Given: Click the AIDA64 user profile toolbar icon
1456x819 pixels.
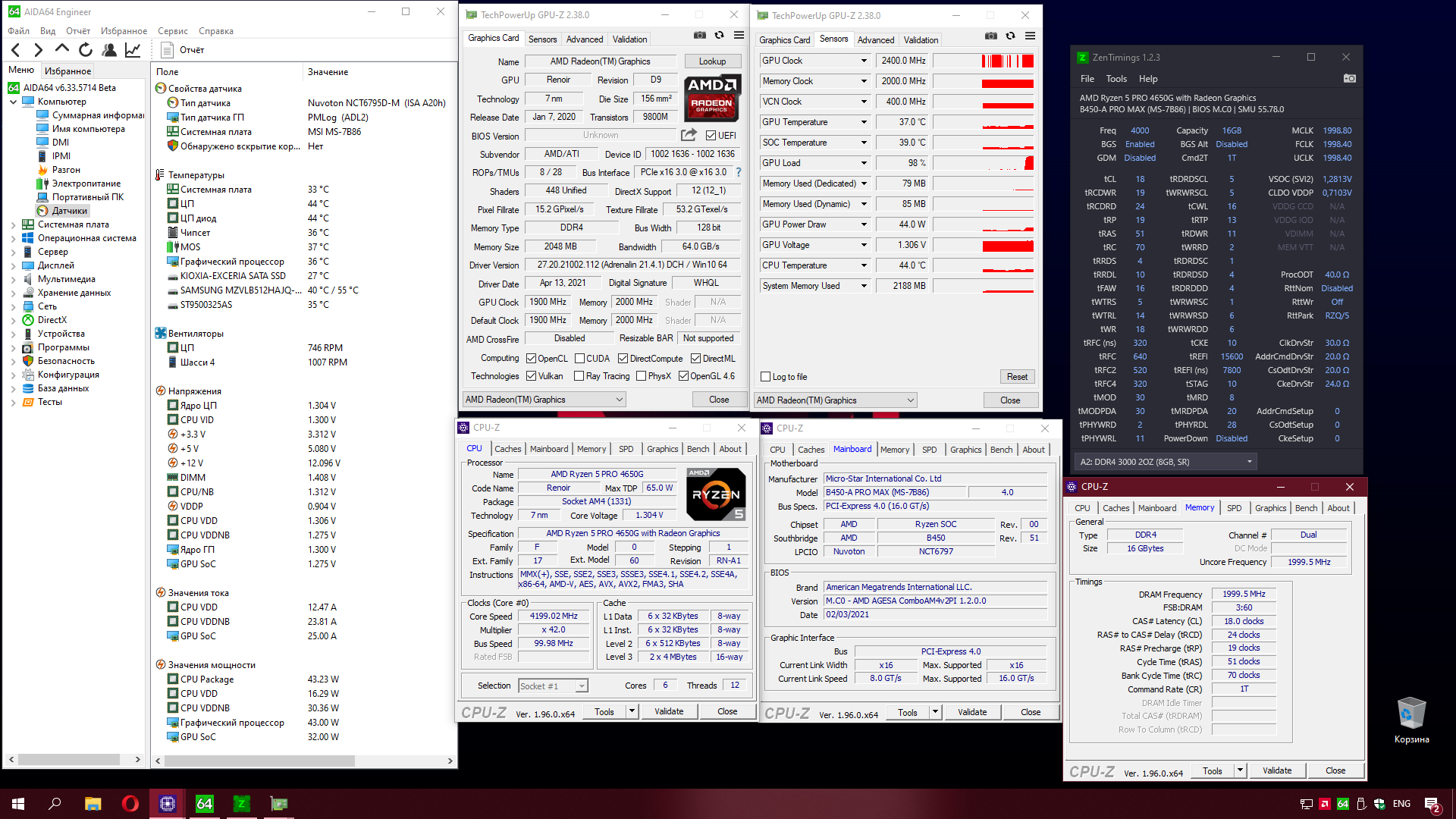Looking at the screenshot, I should click(109, 50).
